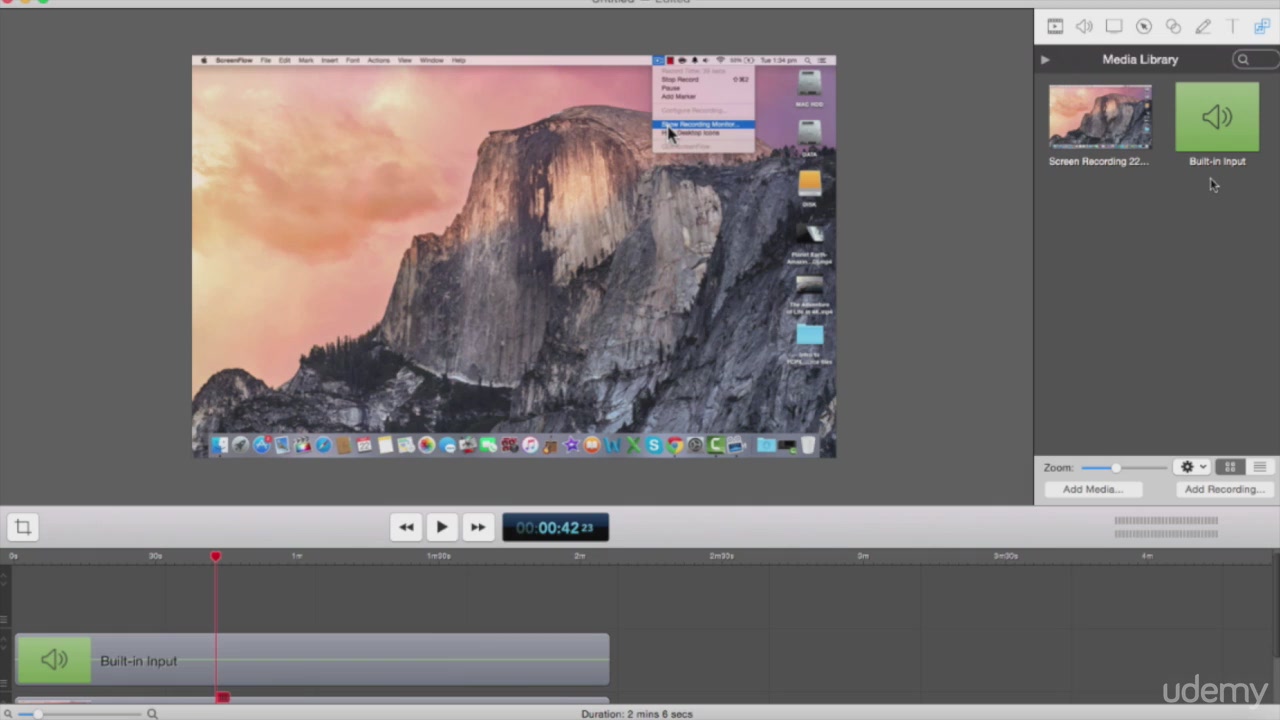The width and height of the screenshot is (1280, 720).
Task: Open the Annotations pencil tab
Action: pos(1203,27)
